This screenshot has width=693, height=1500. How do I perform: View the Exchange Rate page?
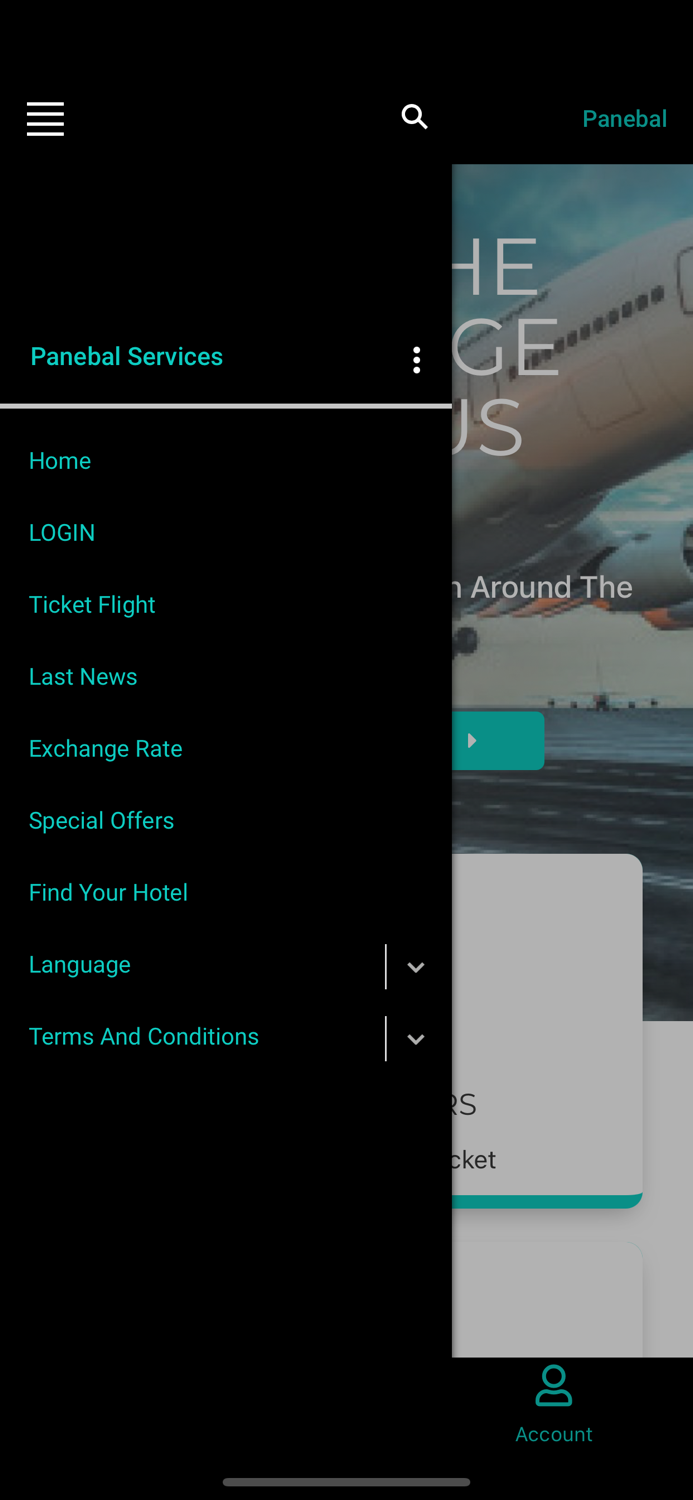(106, 749)
